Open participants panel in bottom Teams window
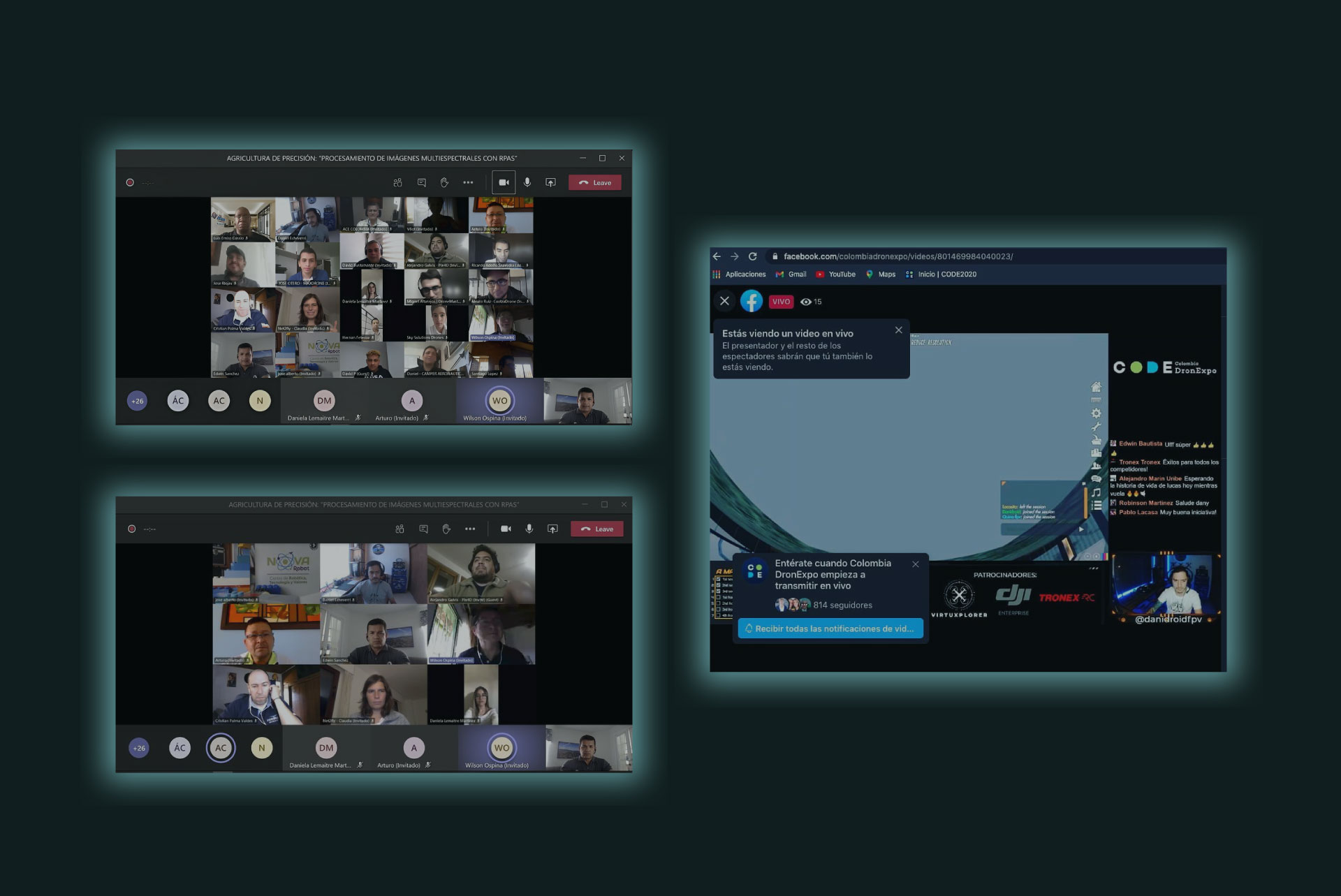Viewport: 1341px width, 896px height. click(x=400, y=529)
